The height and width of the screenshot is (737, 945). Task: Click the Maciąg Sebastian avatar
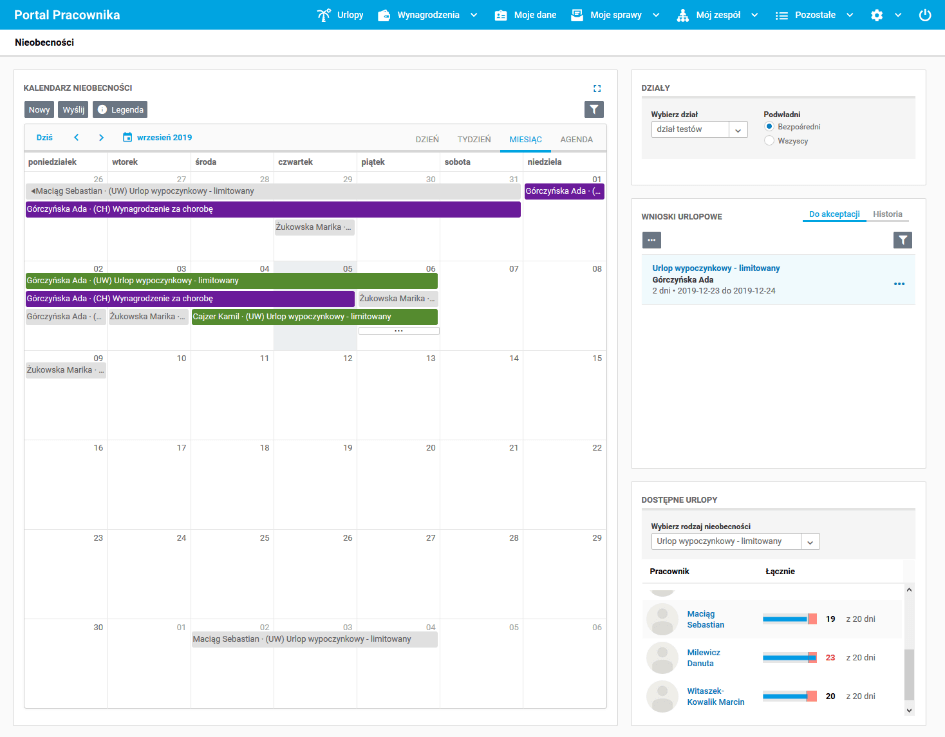click(662, 619)
